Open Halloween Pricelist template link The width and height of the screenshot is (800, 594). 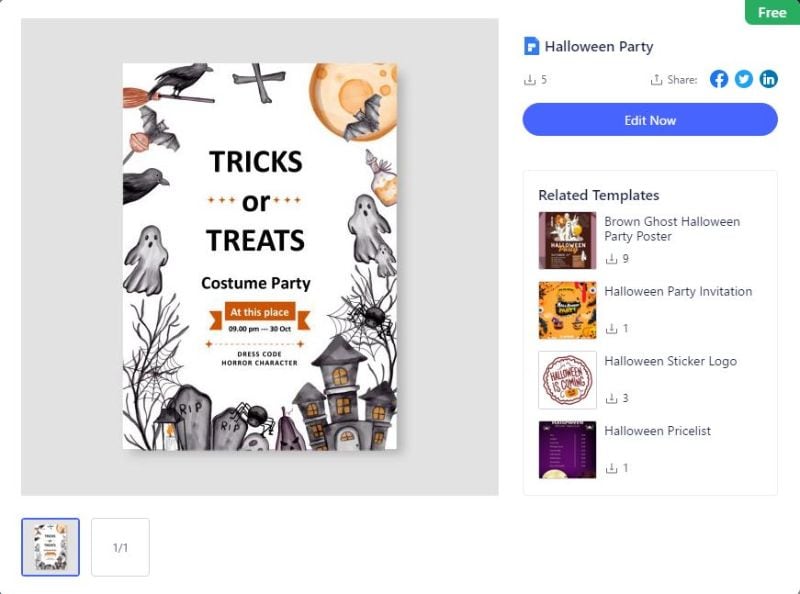657,431
